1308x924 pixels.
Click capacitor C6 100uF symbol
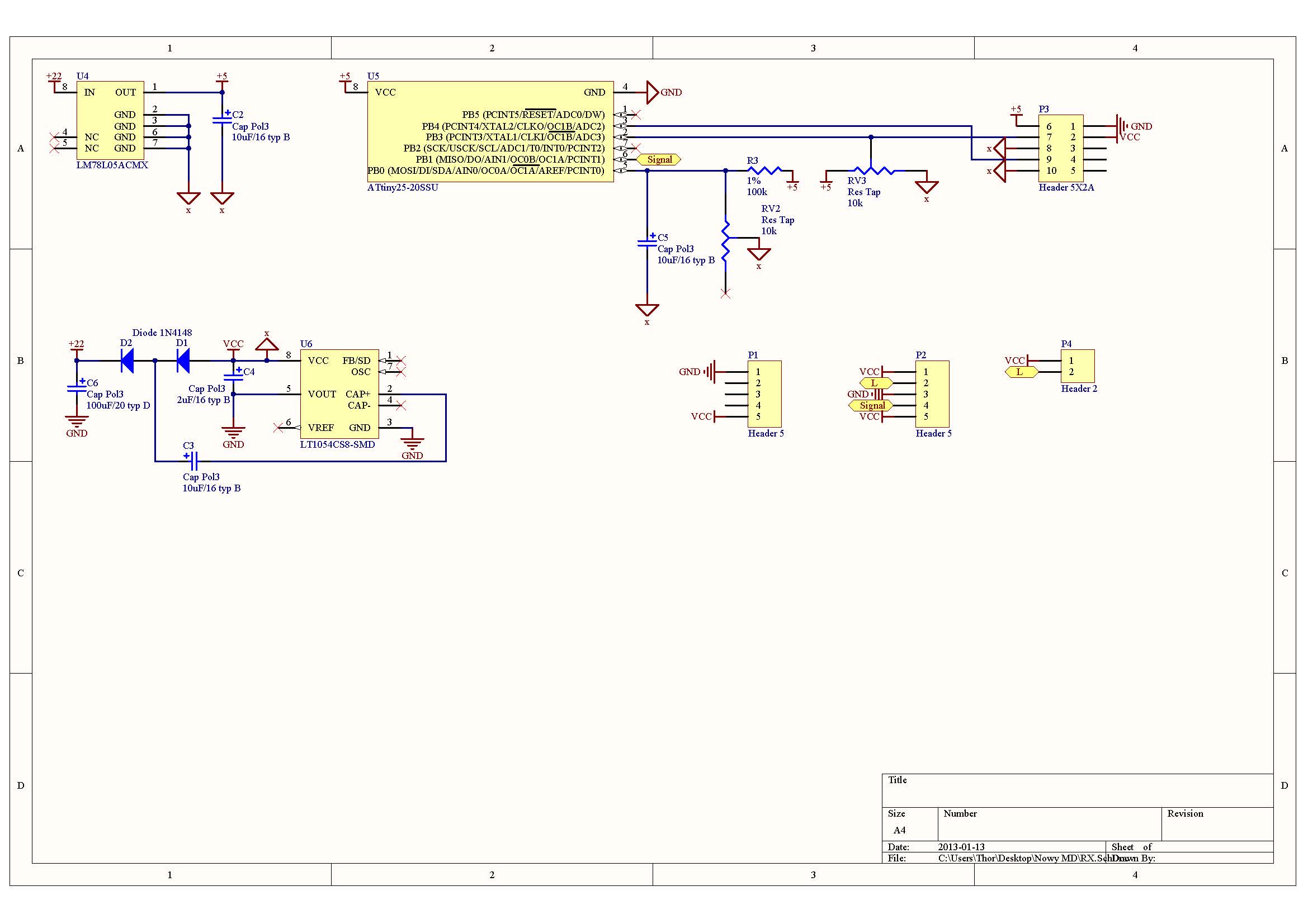77,388
